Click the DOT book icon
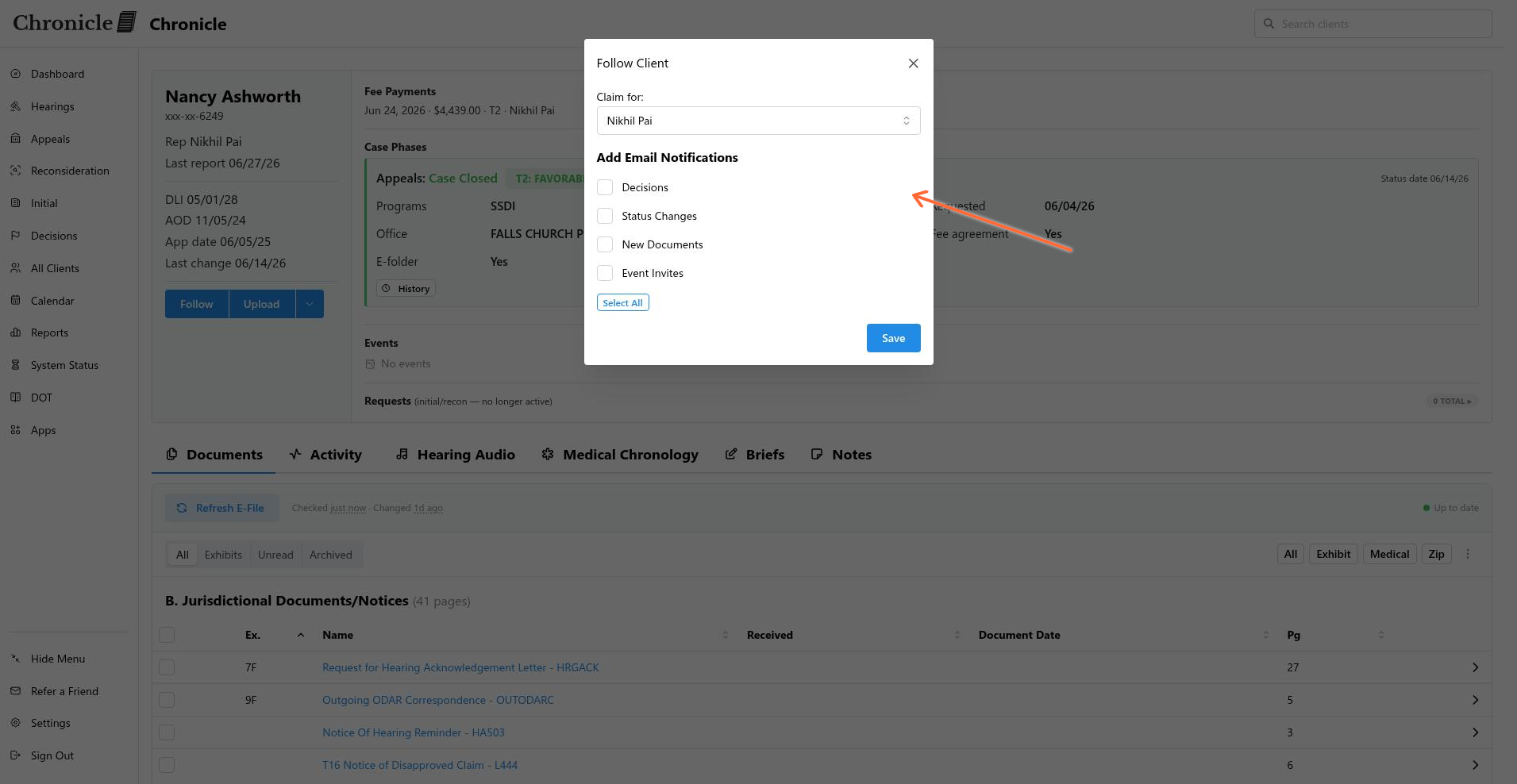1517x784 pixels. (x=16, y=398)
